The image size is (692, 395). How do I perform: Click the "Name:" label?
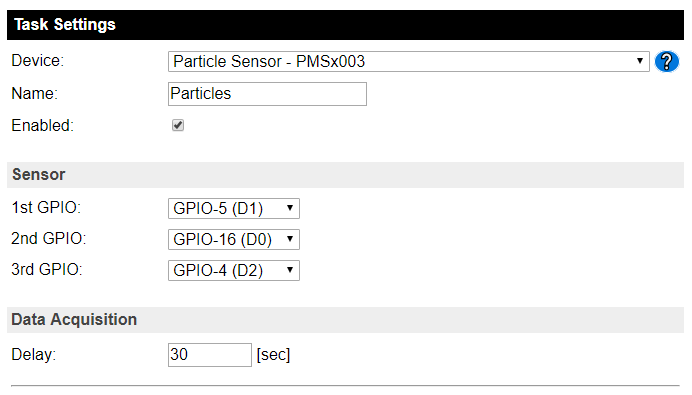[34, 93]
